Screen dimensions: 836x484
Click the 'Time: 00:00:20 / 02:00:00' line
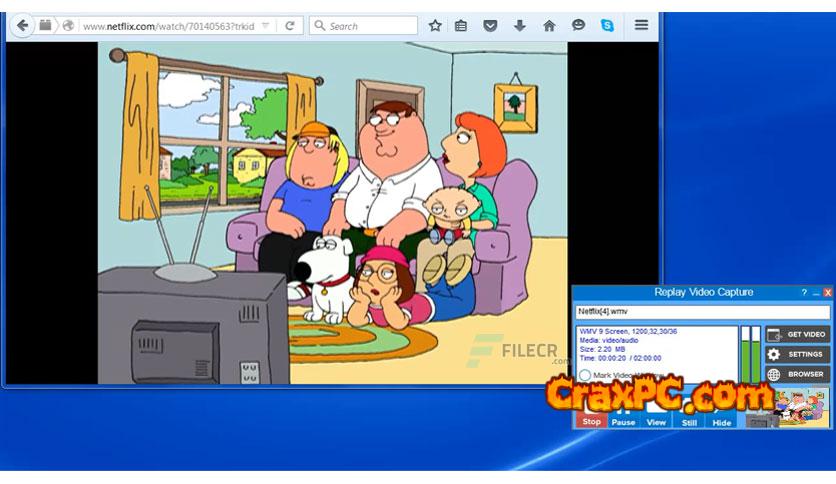tap(621, 358)
